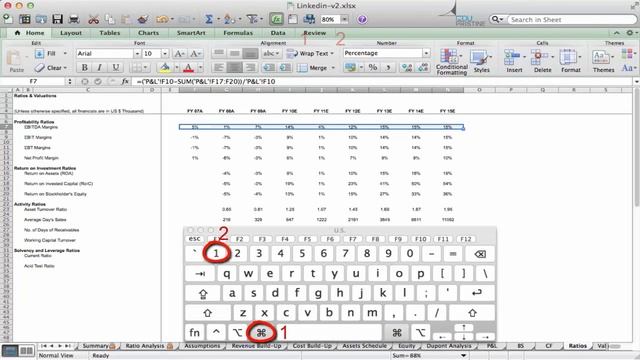Increase font size with larger A icon
640x360 pixels.
coord(179,53)
